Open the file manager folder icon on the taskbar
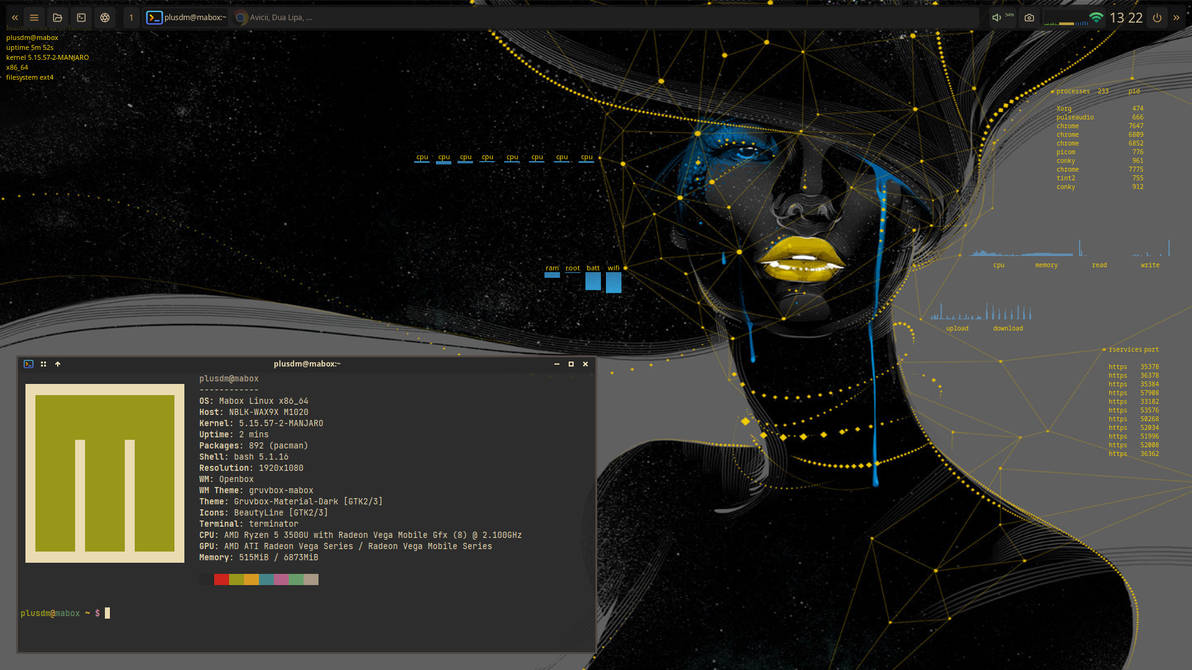Viewport: 1192px width, 670px height. point(58,17)
